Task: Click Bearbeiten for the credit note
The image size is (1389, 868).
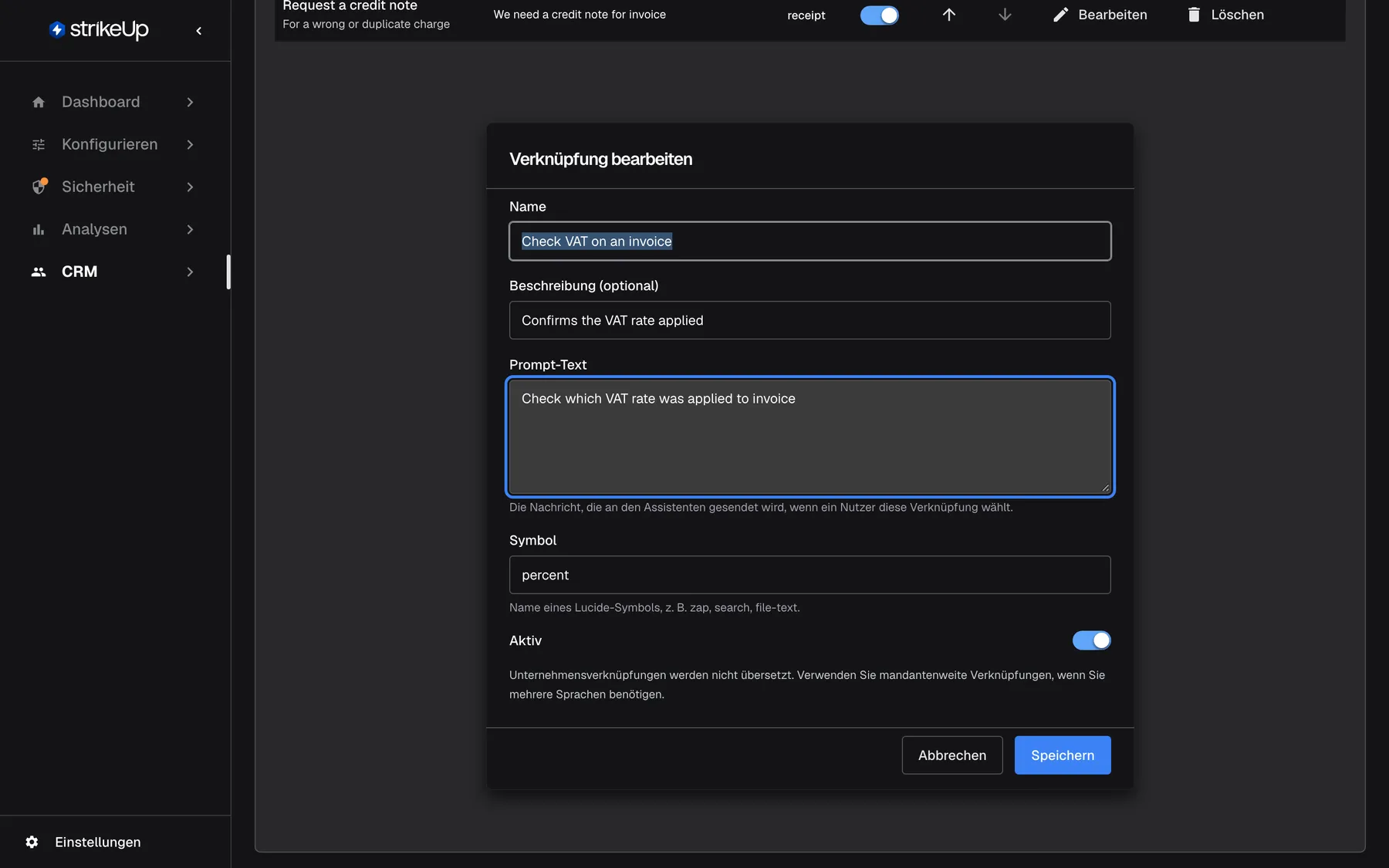Action: 1100,15
